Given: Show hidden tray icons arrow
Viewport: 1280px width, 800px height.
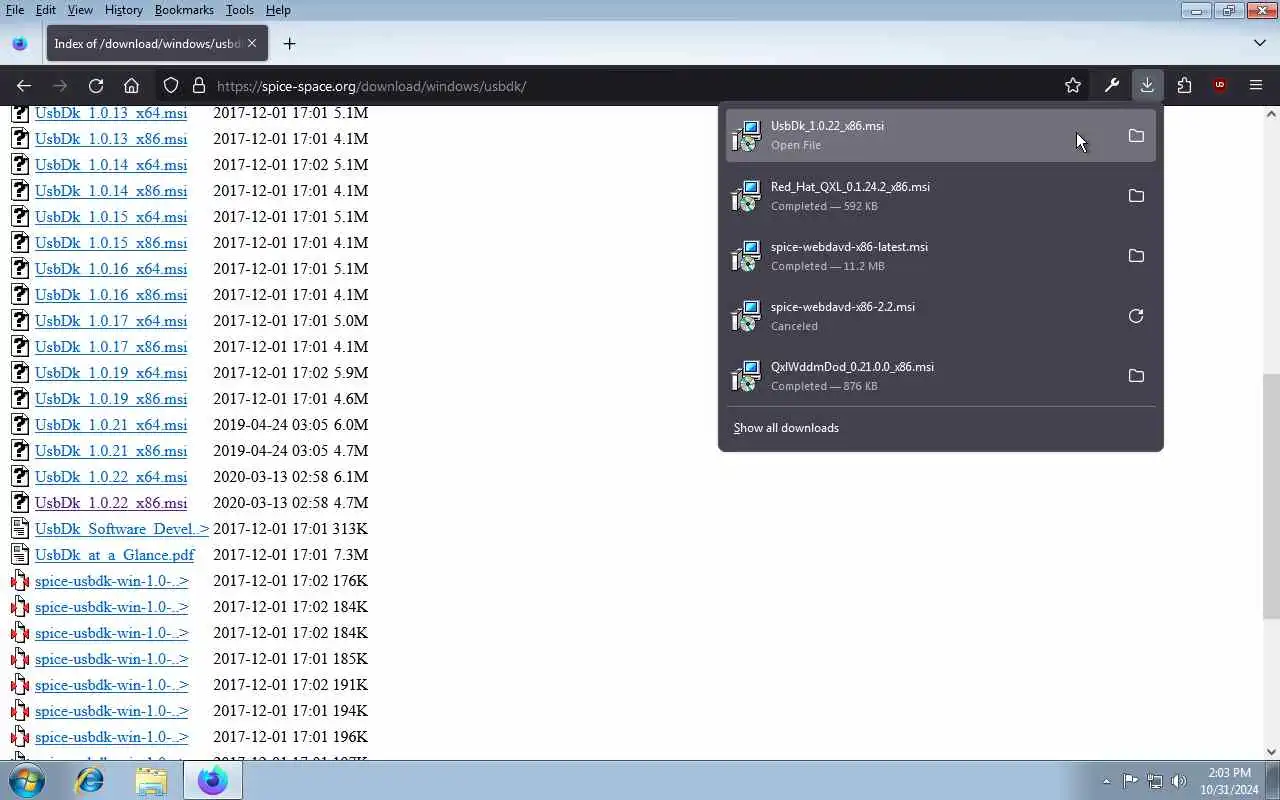Looking at the screenshot, I should tap(1106, 781).
